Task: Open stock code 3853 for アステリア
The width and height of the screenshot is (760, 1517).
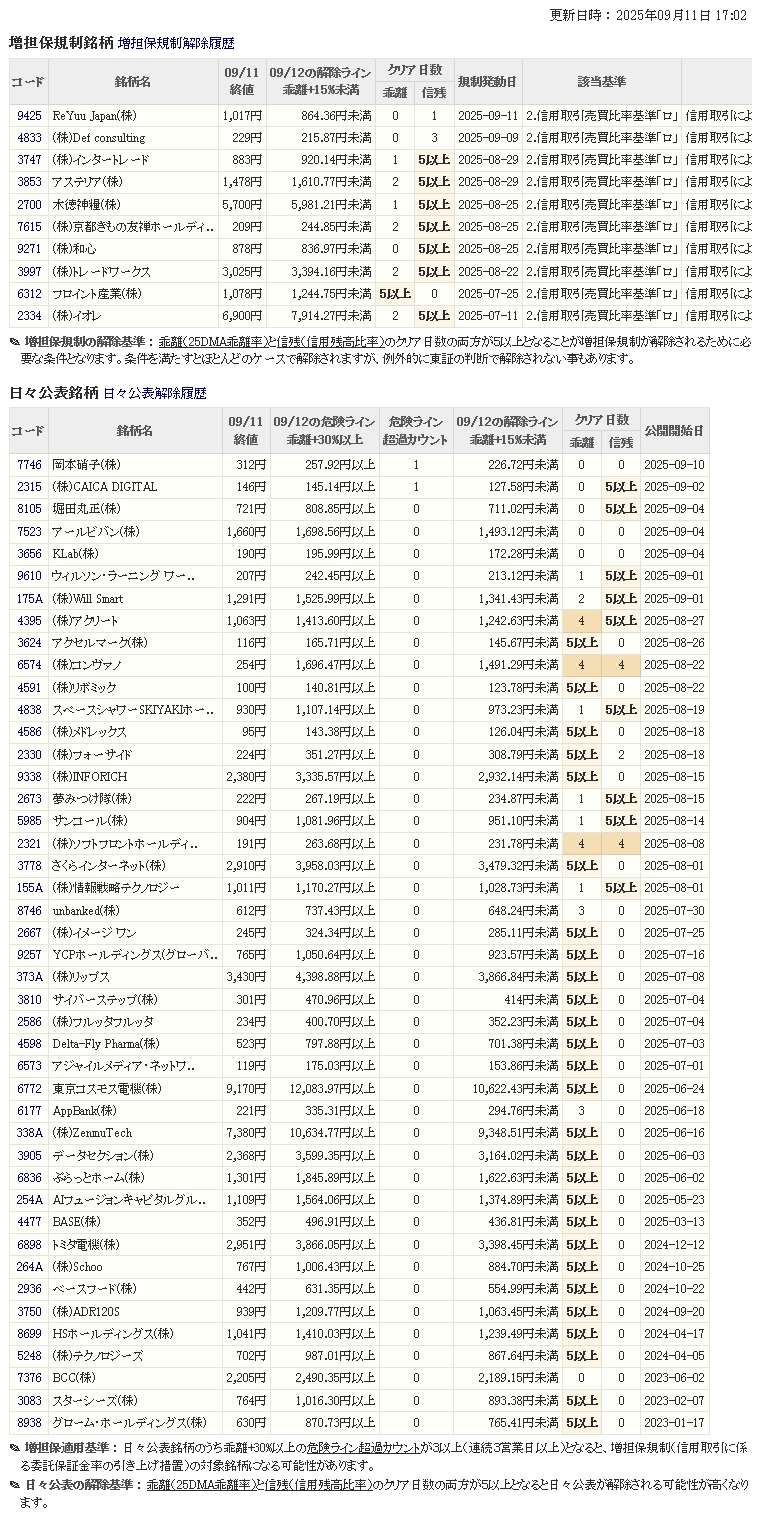Action: click(29, 182)
